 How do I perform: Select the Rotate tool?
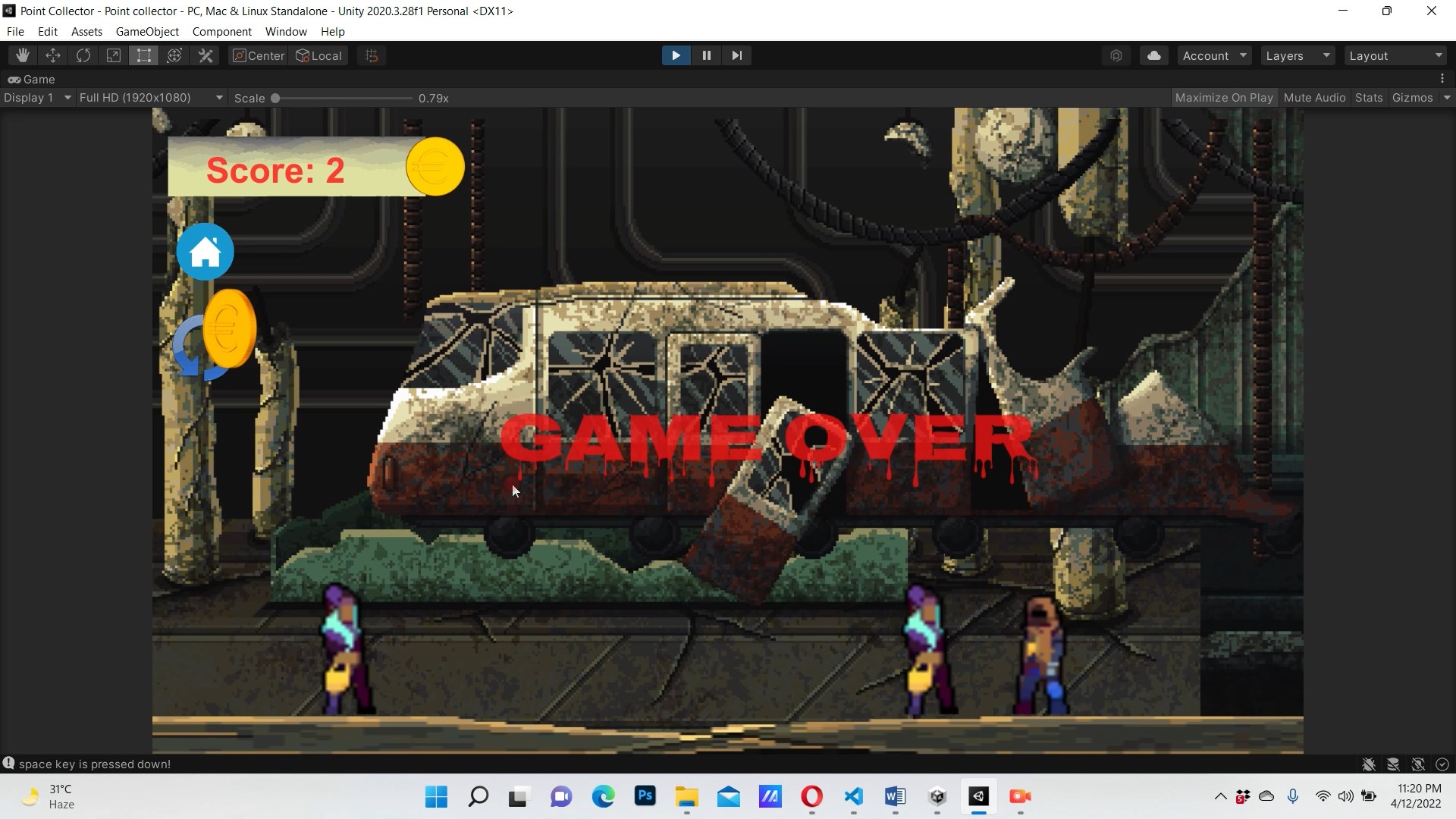click(x=83, y=55)
